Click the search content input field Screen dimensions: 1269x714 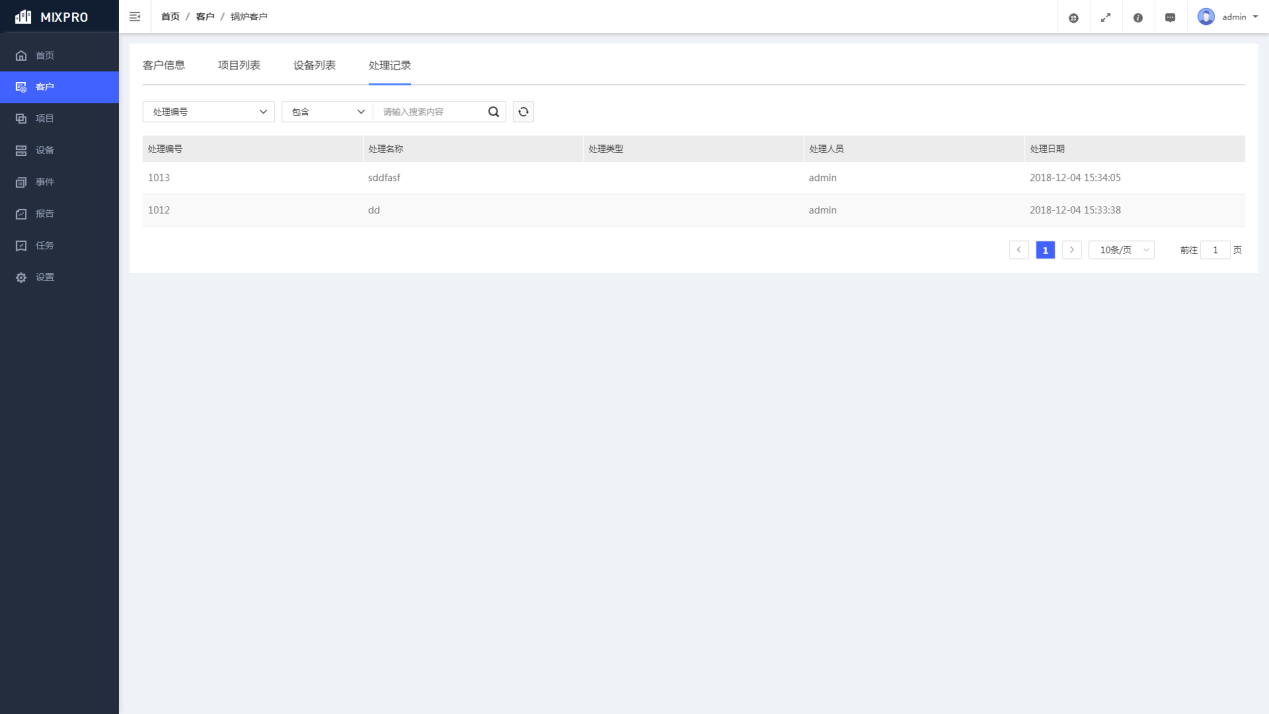430,112
